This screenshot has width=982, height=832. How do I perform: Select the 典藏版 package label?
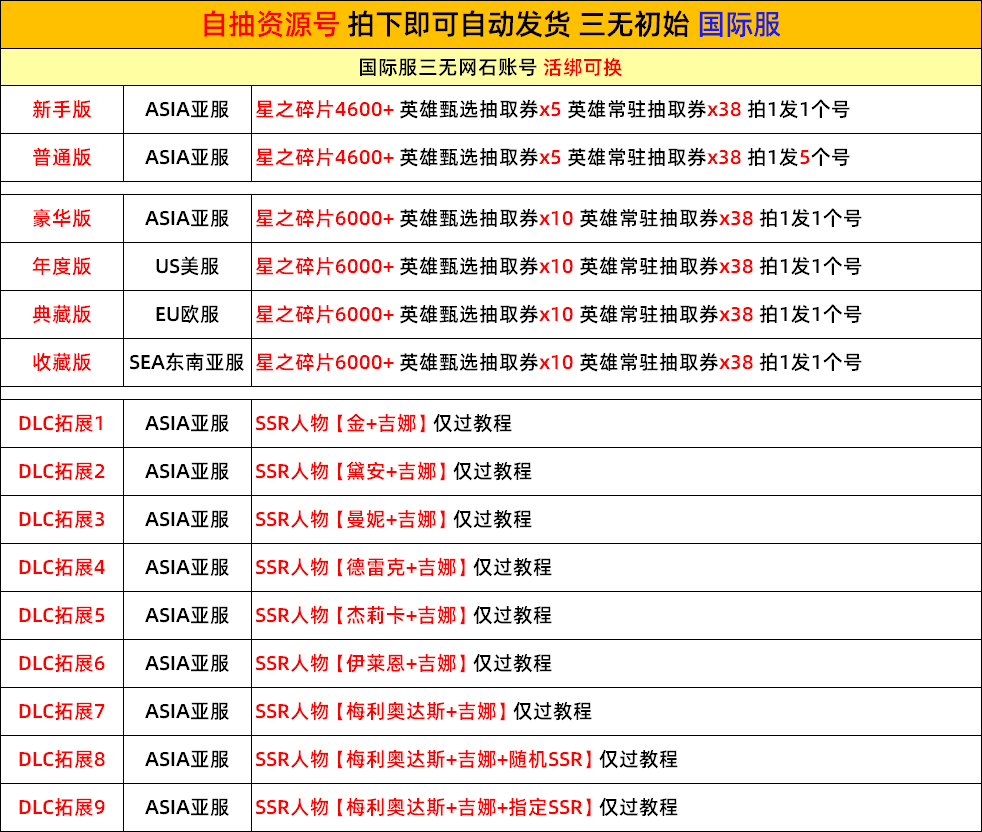(x=62, y=314)
